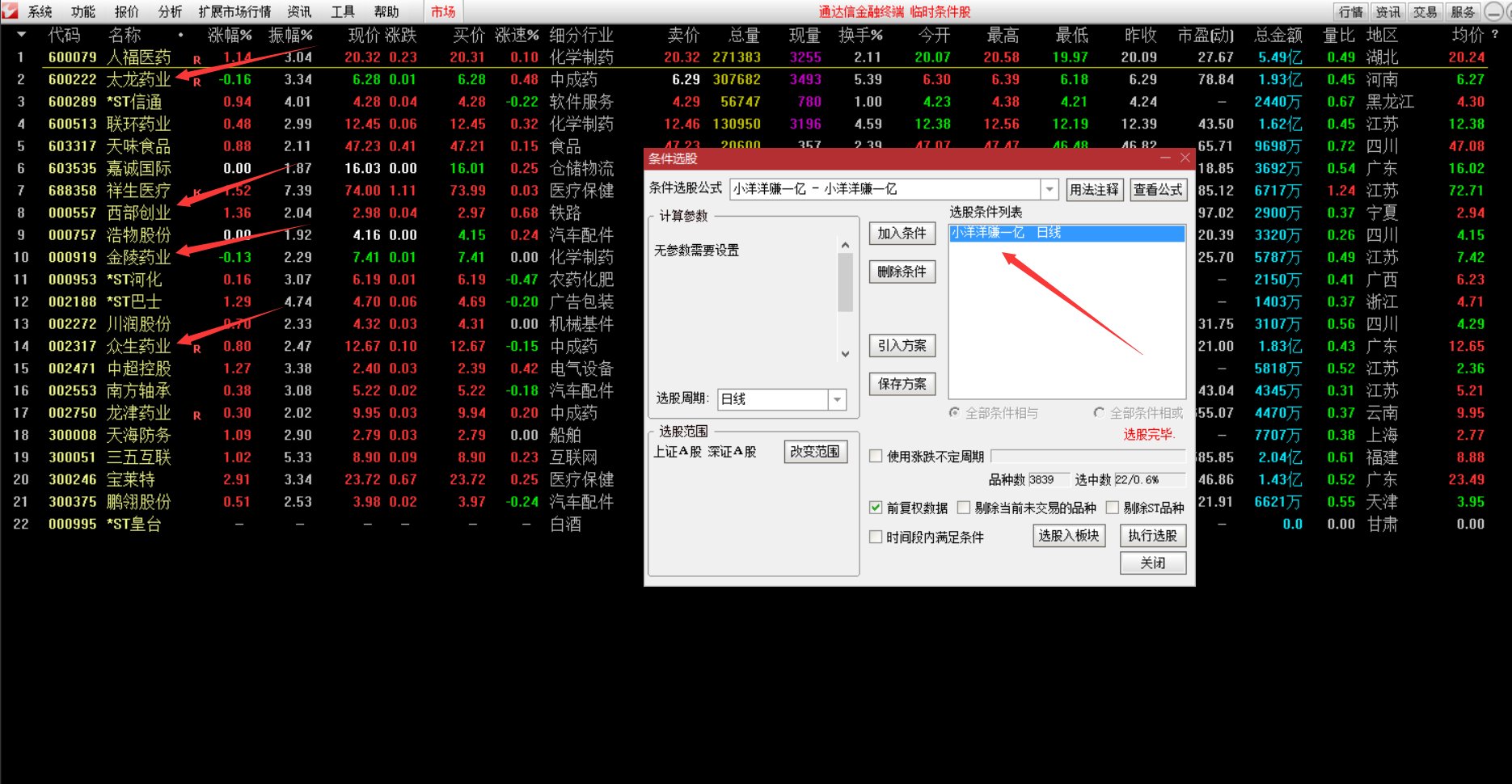Screen dimensions: 1512x784
Task: Close the 条件选股 dialog with the X
Action: [x=1185, y=158]
